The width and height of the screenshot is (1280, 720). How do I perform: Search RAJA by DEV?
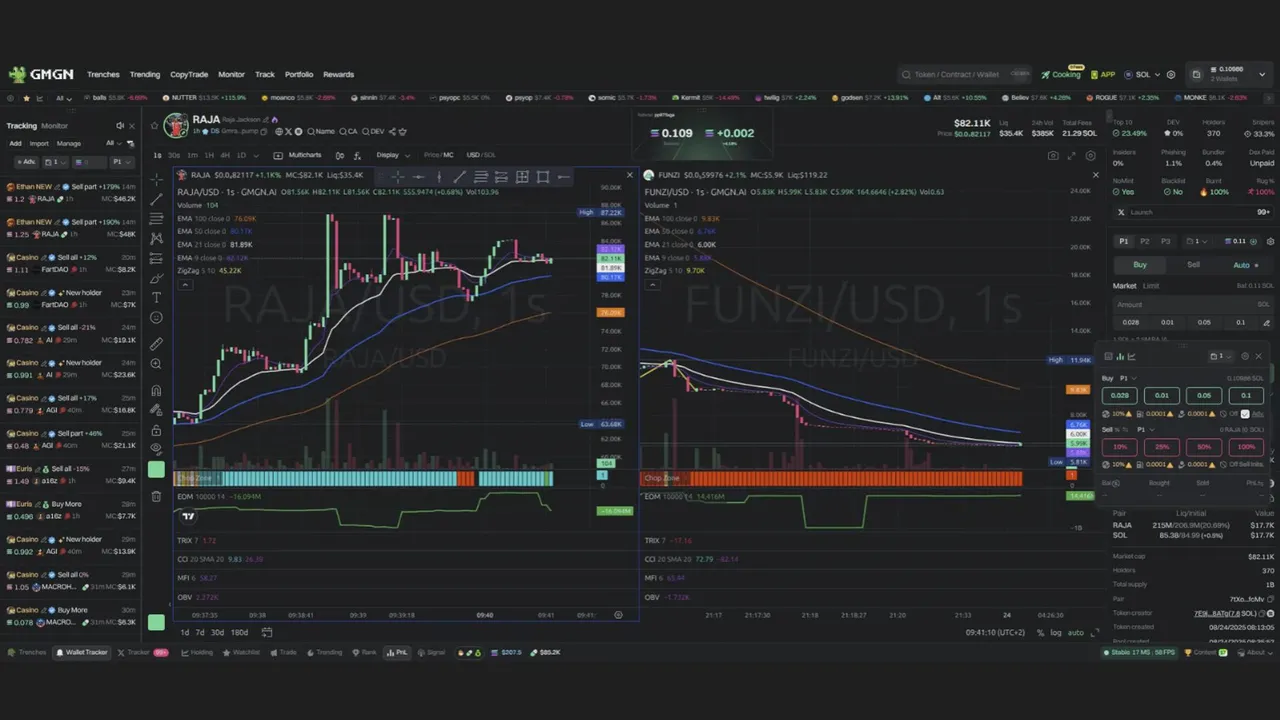click(374, 131)
